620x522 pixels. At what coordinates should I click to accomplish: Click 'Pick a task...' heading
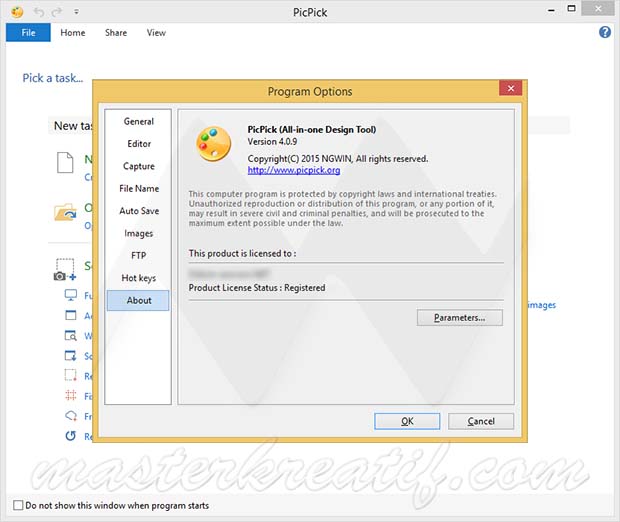[53, 78]
